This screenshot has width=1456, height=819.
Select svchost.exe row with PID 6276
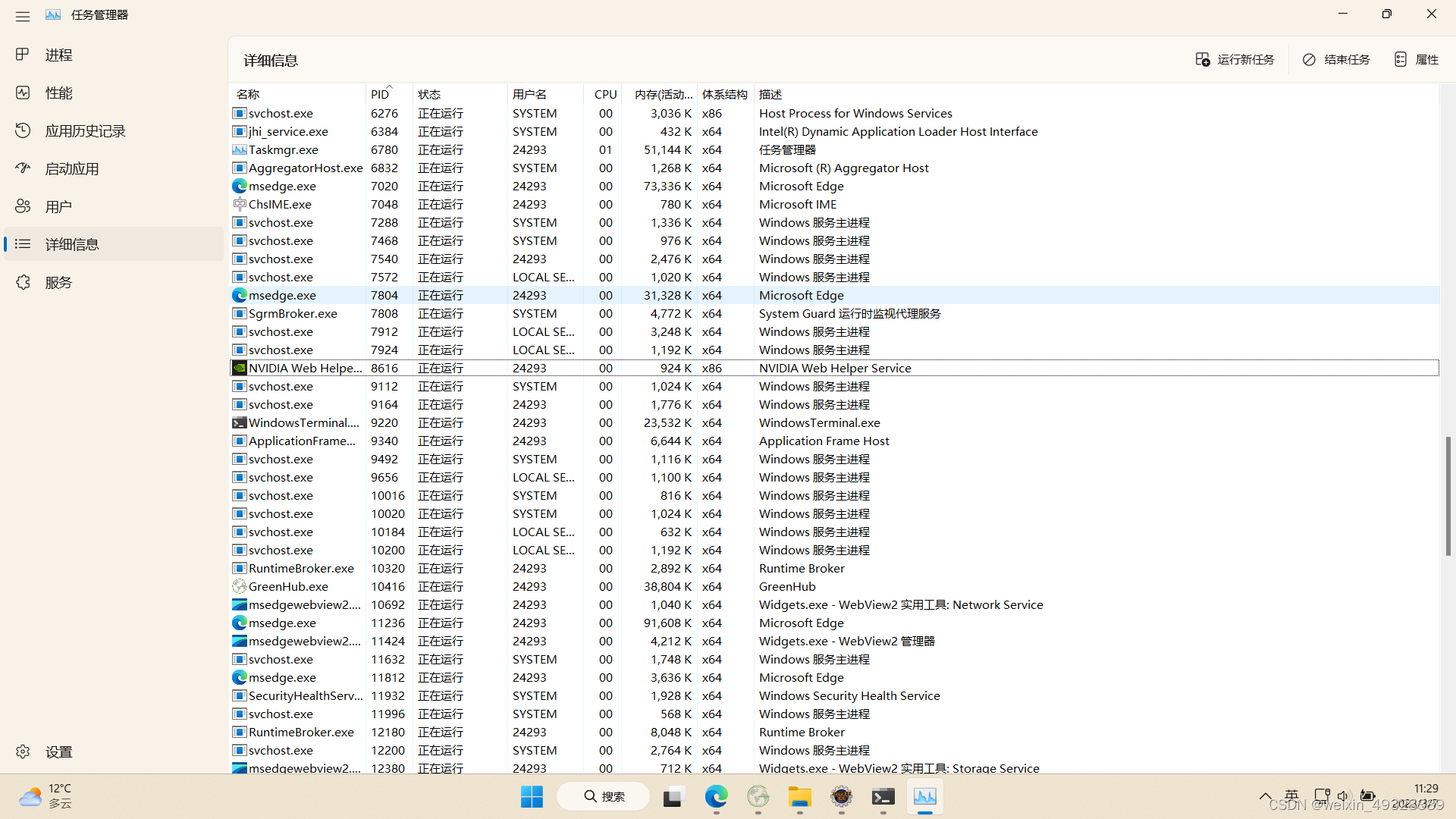point(834,113)
